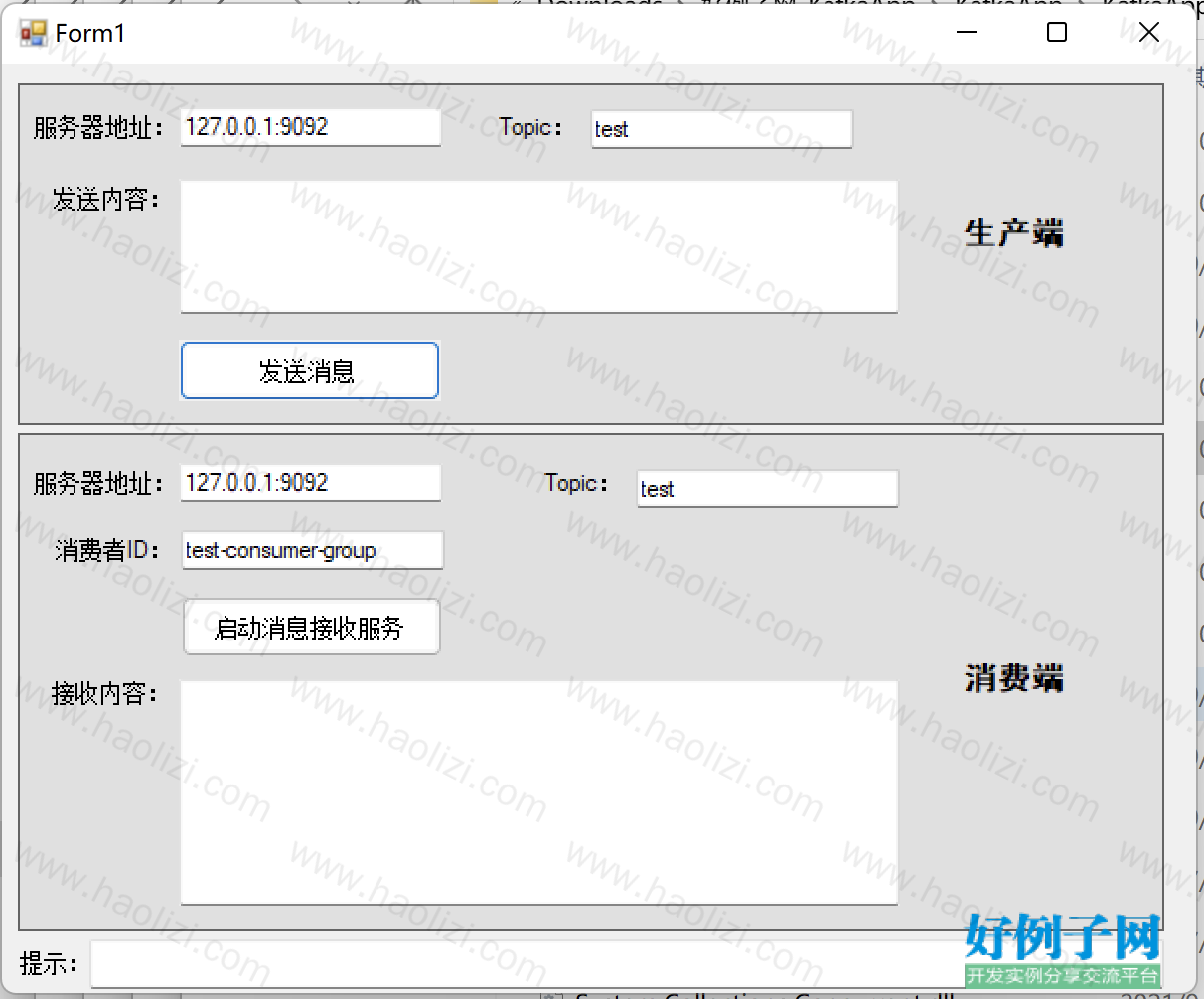Click the Form1 window icon
The height and width of the screenshot is (999, 1204).
tap(33, 34)
